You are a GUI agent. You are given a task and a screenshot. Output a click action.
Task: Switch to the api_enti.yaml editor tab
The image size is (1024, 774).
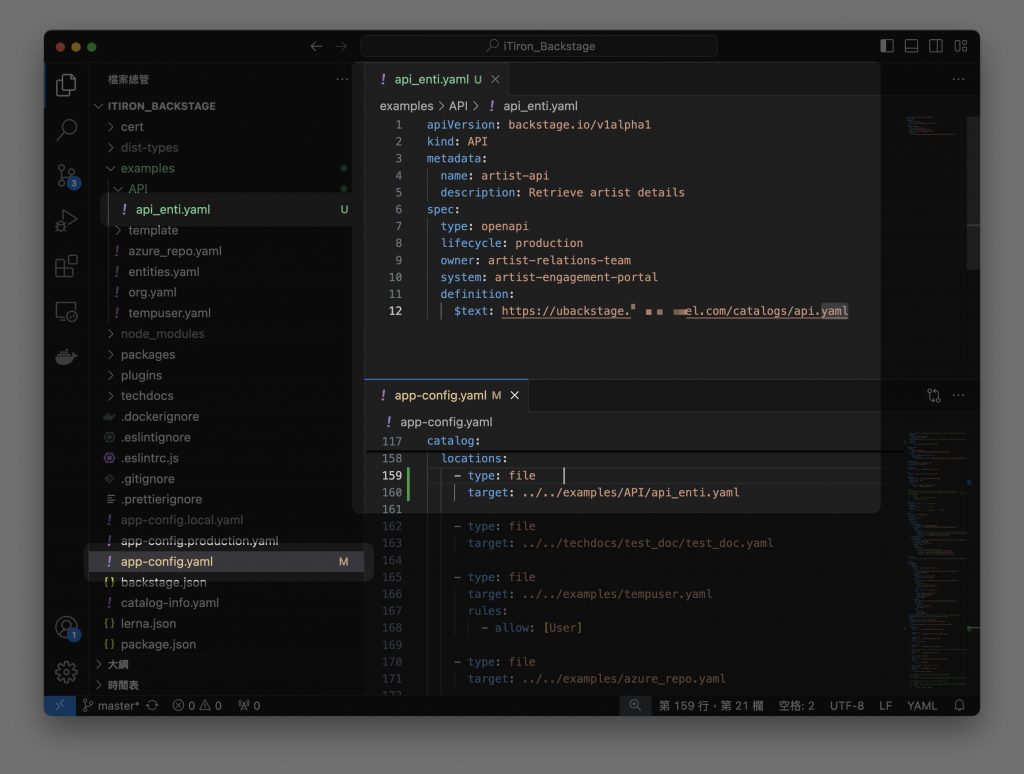[x=437, y=79]
